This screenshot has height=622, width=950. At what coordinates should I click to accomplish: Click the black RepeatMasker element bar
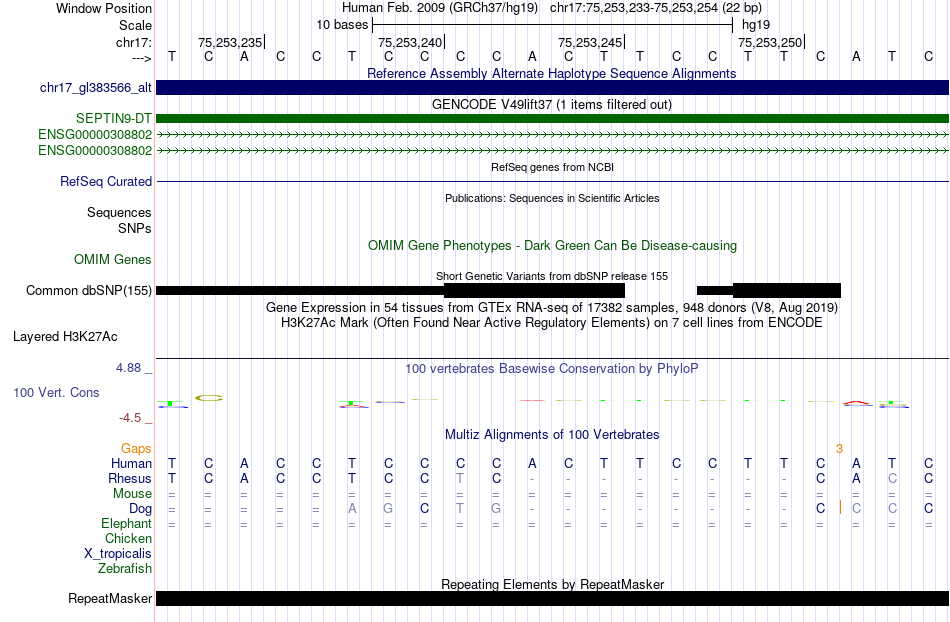click(552, 598)
